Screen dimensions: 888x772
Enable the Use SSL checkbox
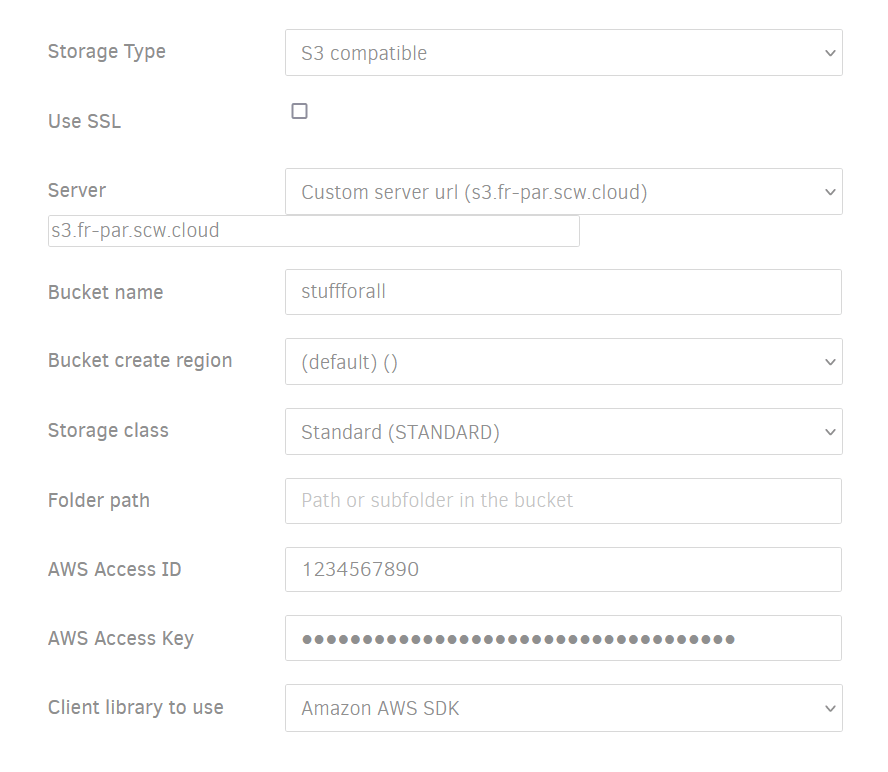point(299,111)
